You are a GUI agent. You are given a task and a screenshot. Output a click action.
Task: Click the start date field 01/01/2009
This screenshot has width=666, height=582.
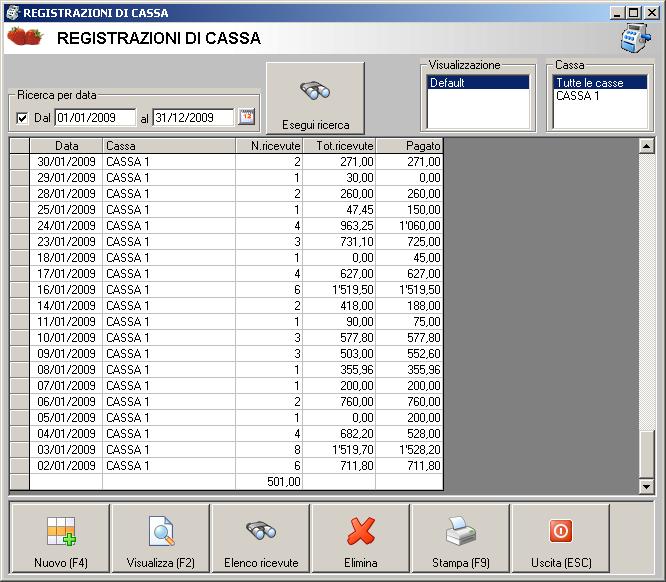point(96,118)
